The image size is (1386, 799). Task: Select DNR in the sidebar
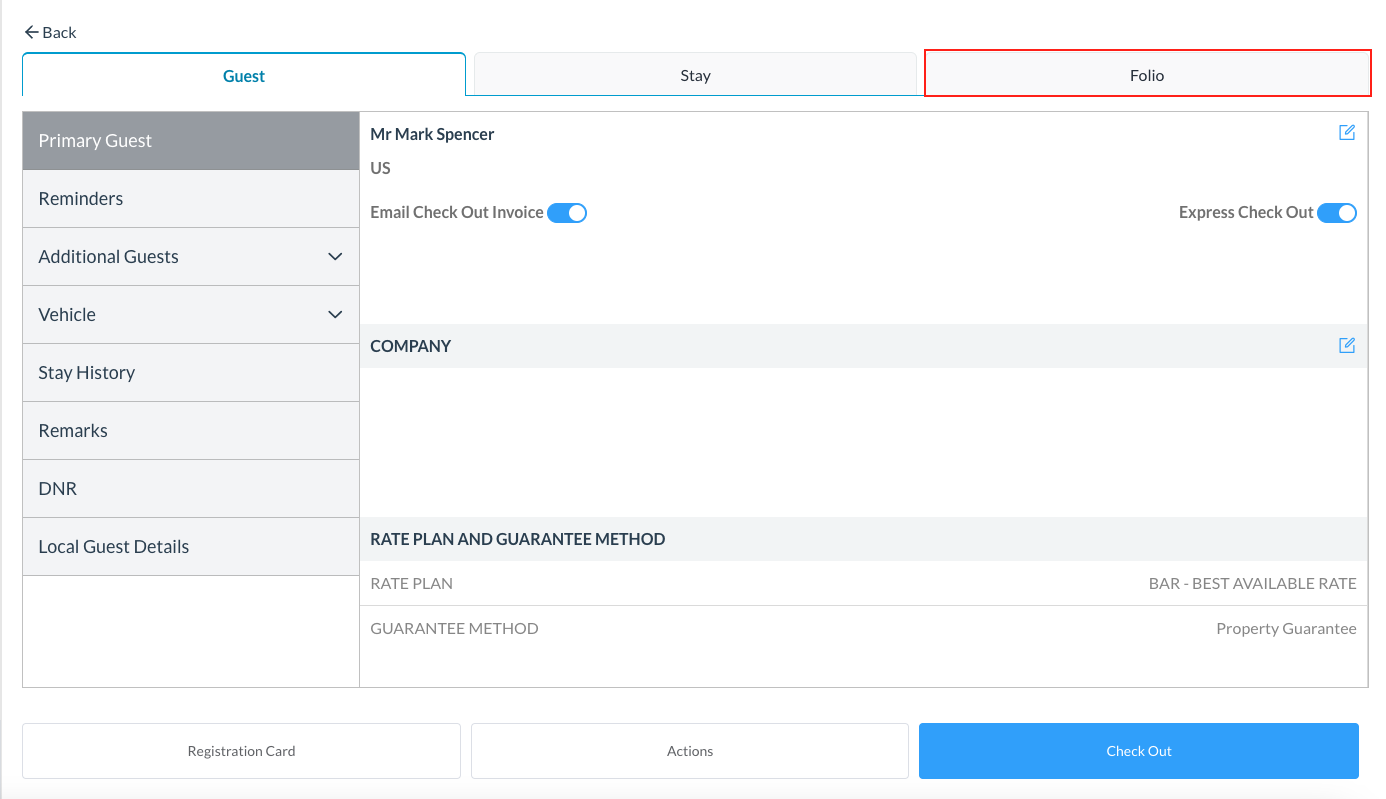point(58,489)
